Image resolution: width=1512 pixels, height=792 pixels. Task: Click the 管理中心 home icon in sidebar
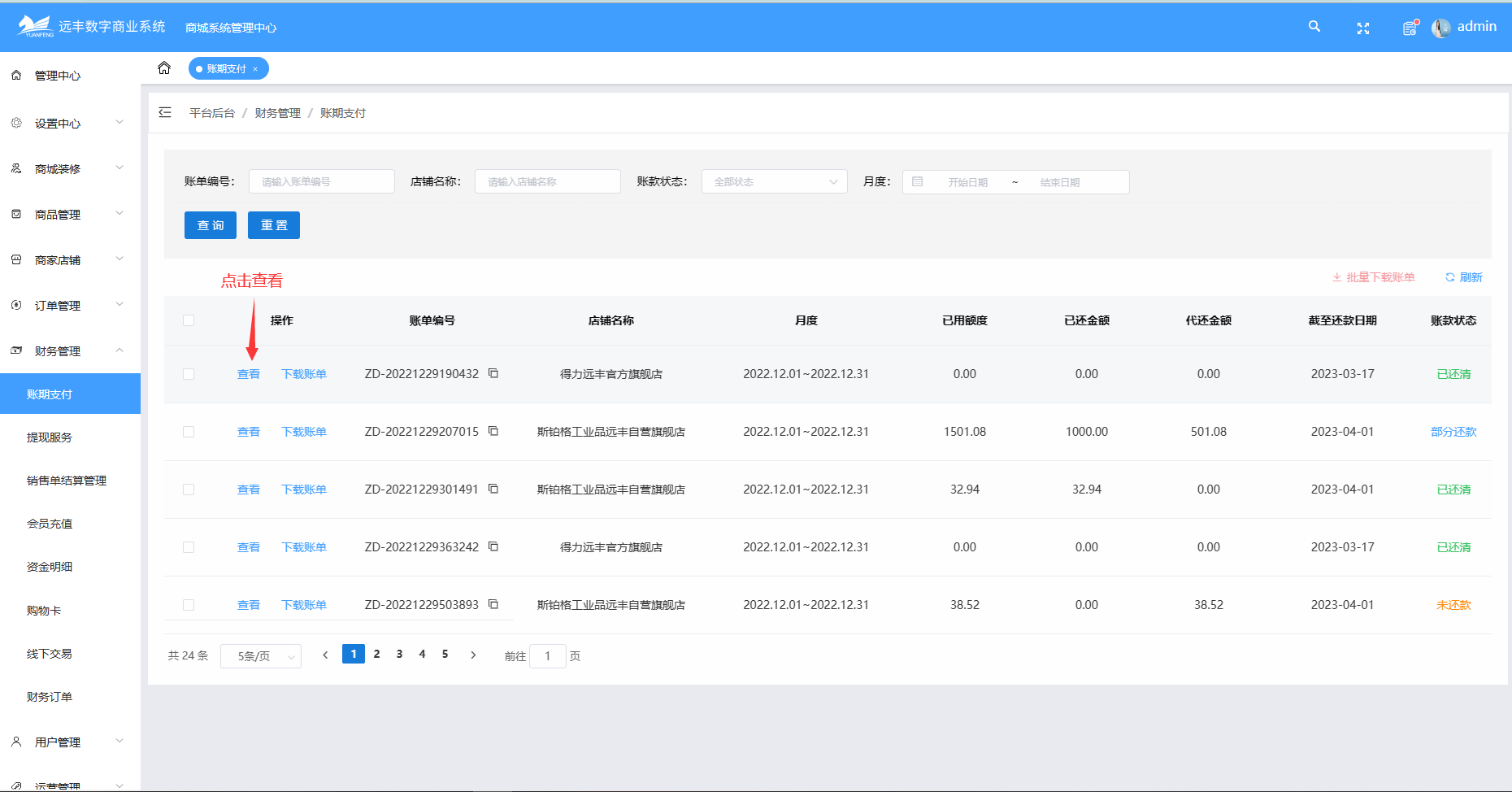coord(16,75)
